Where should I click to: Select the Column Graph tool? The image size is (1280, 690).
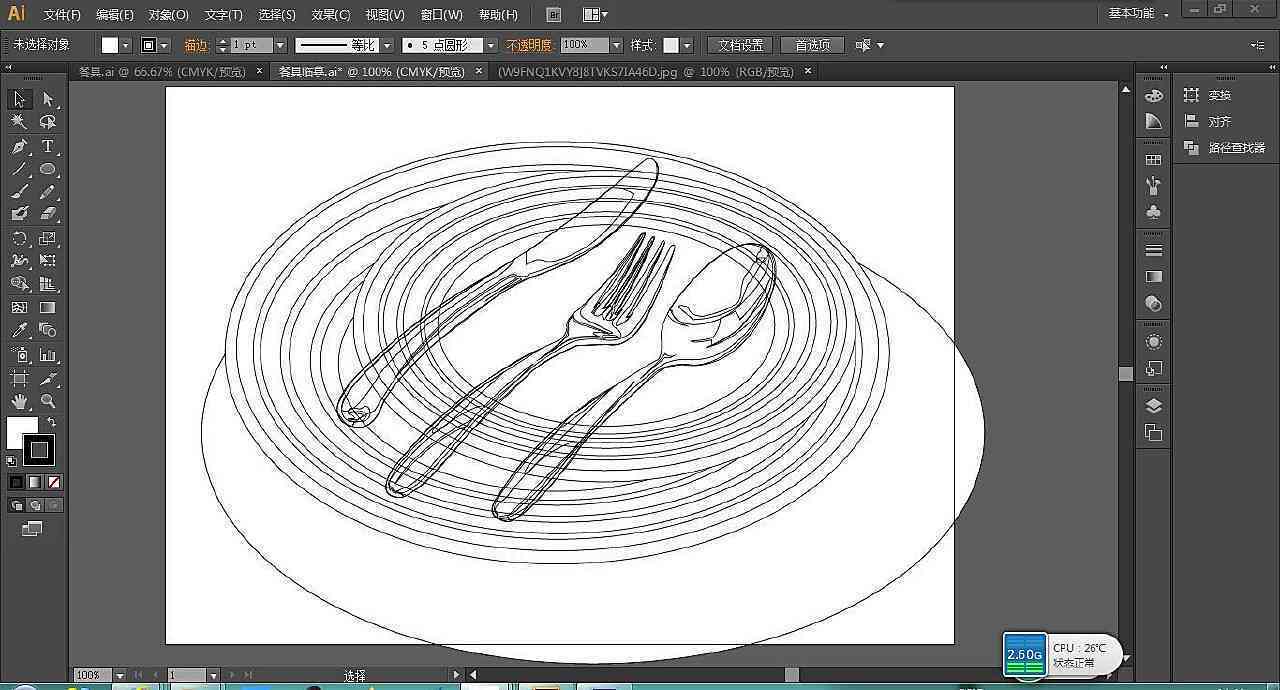[x=47, y=355]
